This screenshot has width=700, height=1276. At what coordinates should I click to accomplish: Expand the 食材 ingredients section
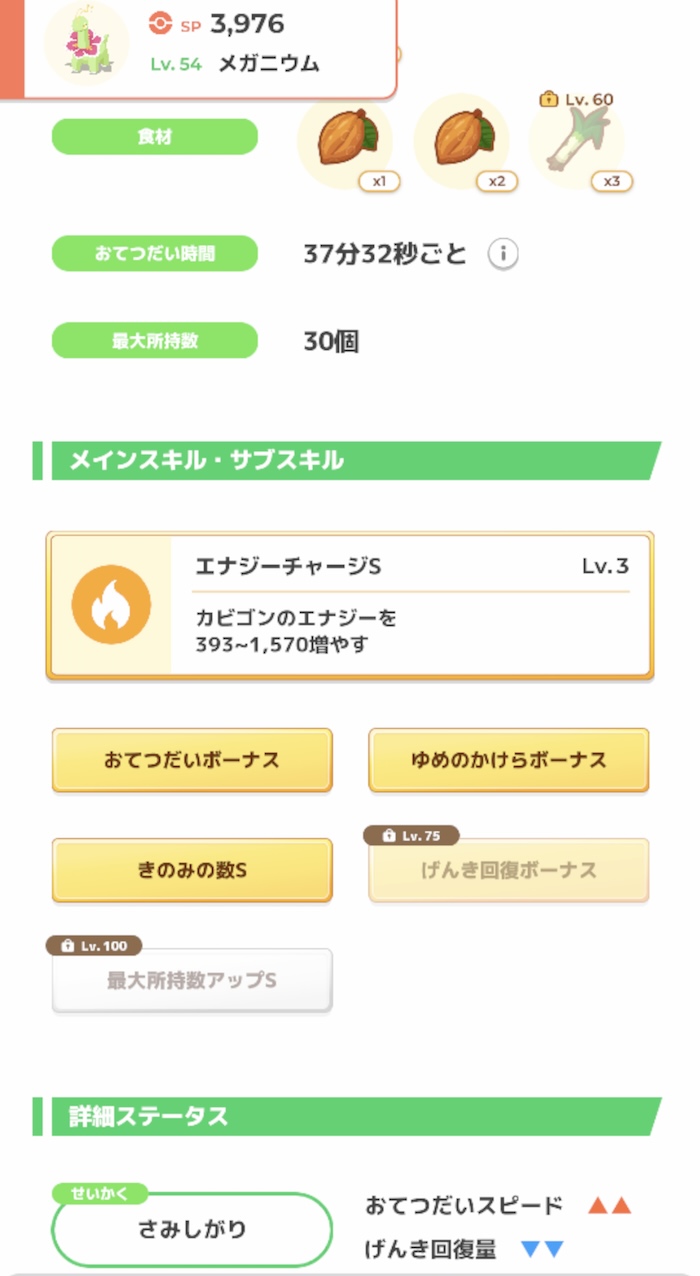(155, 136)
